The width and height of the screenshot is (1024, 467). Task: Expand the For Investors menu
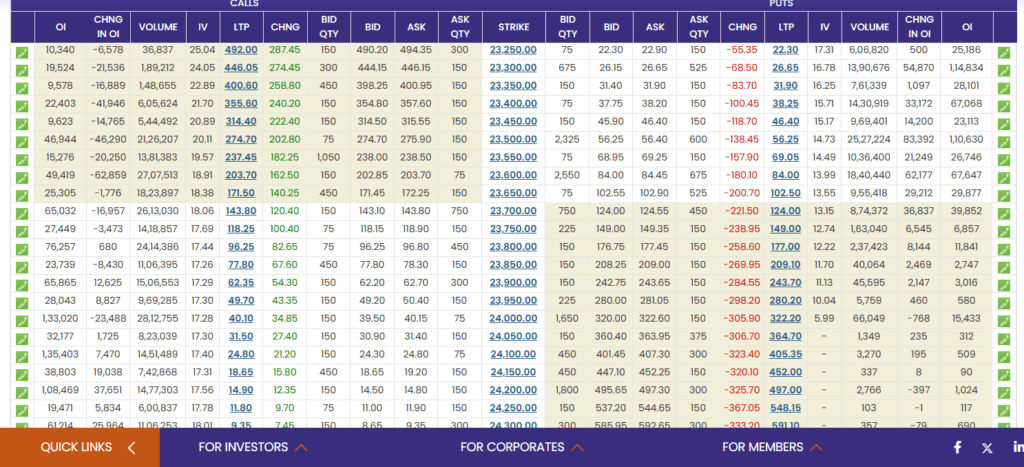click(x=253, y=447)
